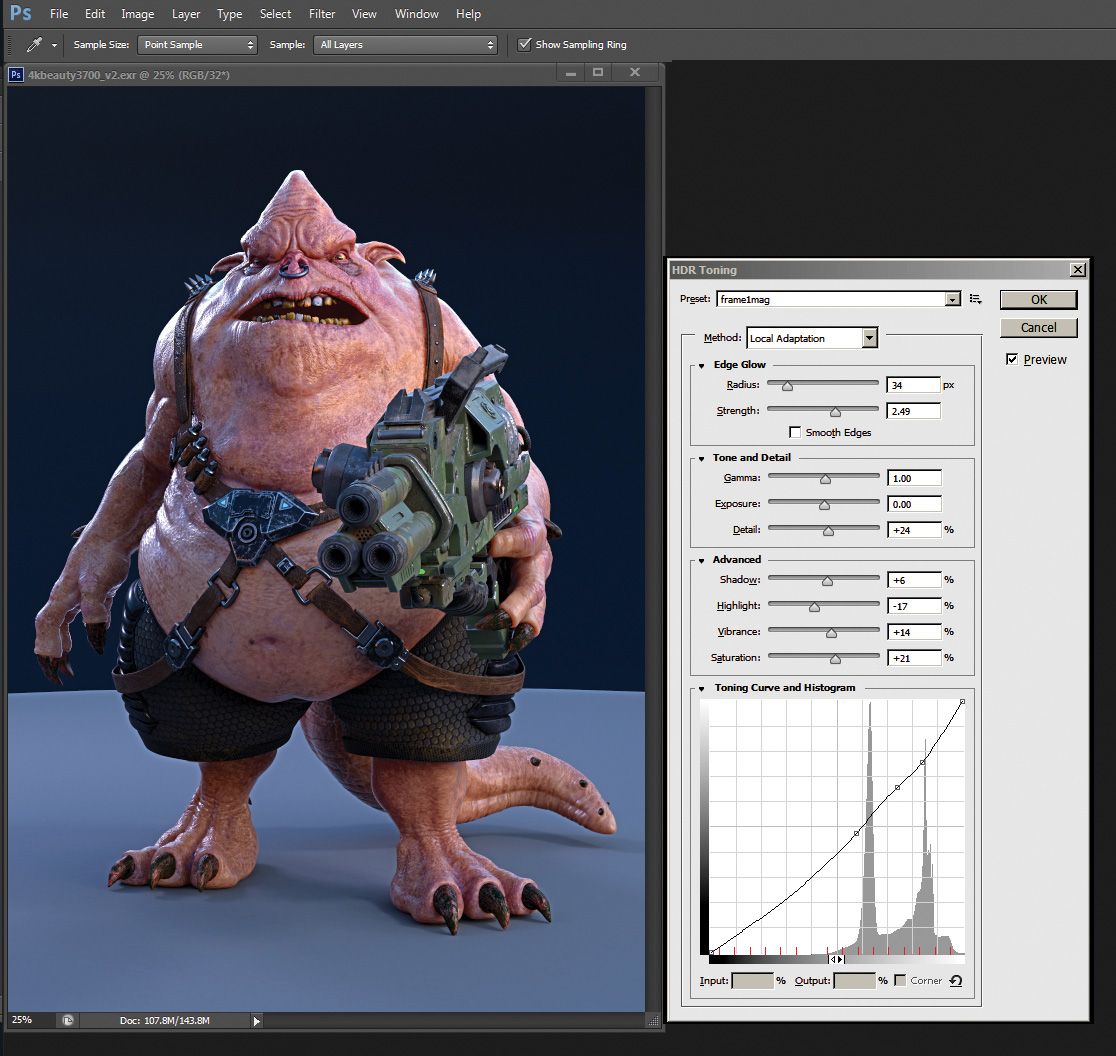Click the Photoshop Ps logo icon

point(20,13)
